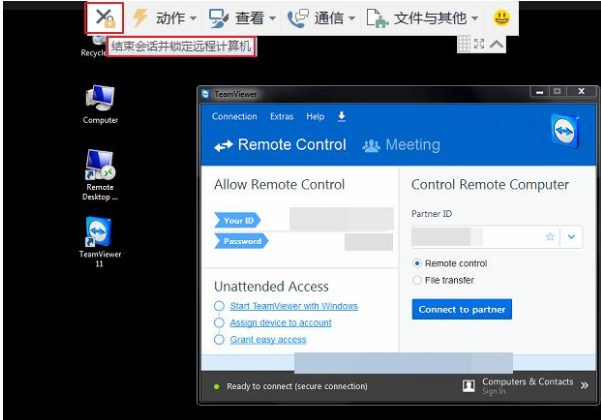Open the 查看 (View) toolbar menu
The image size is (601, 420).
point(242,18)
